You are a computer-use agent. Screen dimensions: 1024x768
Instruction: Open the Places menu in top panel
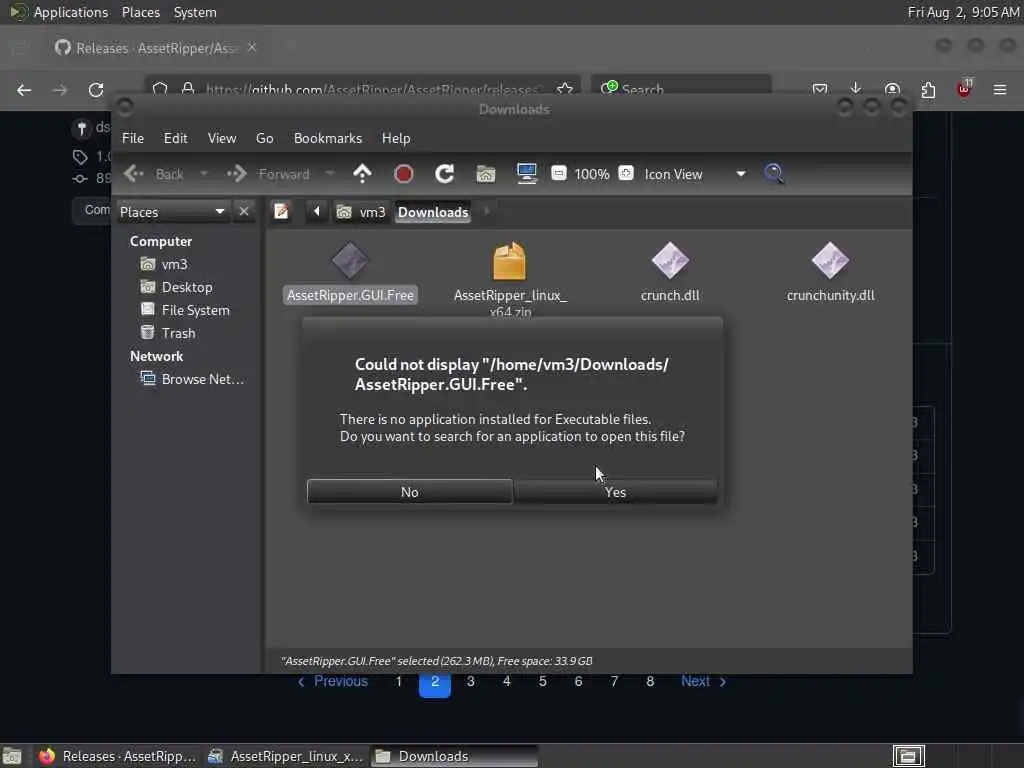(140, 12)
